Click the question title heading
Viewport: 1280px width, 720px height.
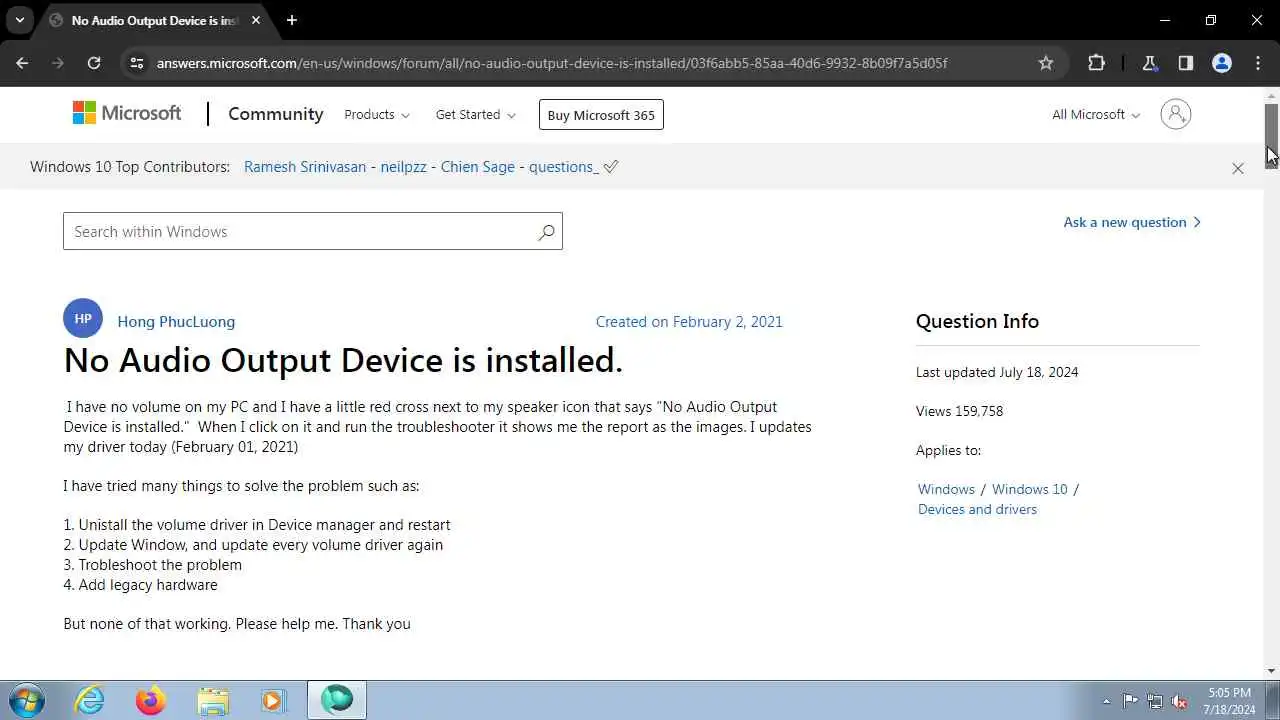[343, 360]
